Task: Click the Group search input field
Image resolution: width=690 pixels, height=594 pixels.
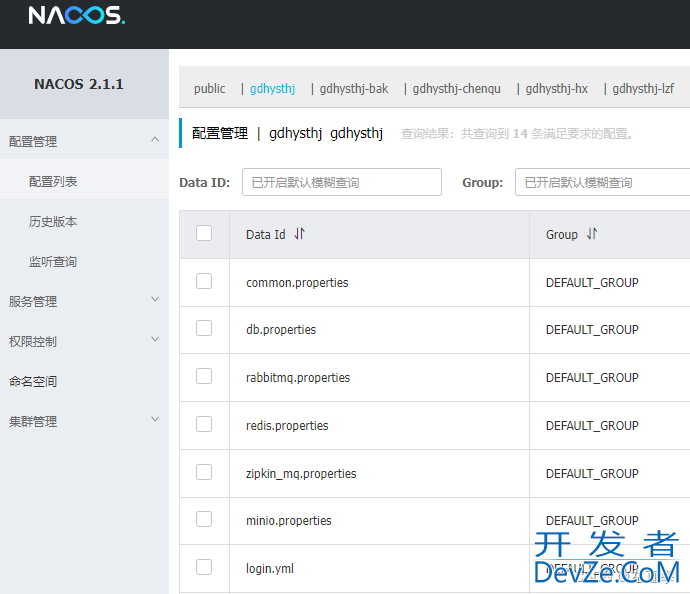Action: (602, 182)
